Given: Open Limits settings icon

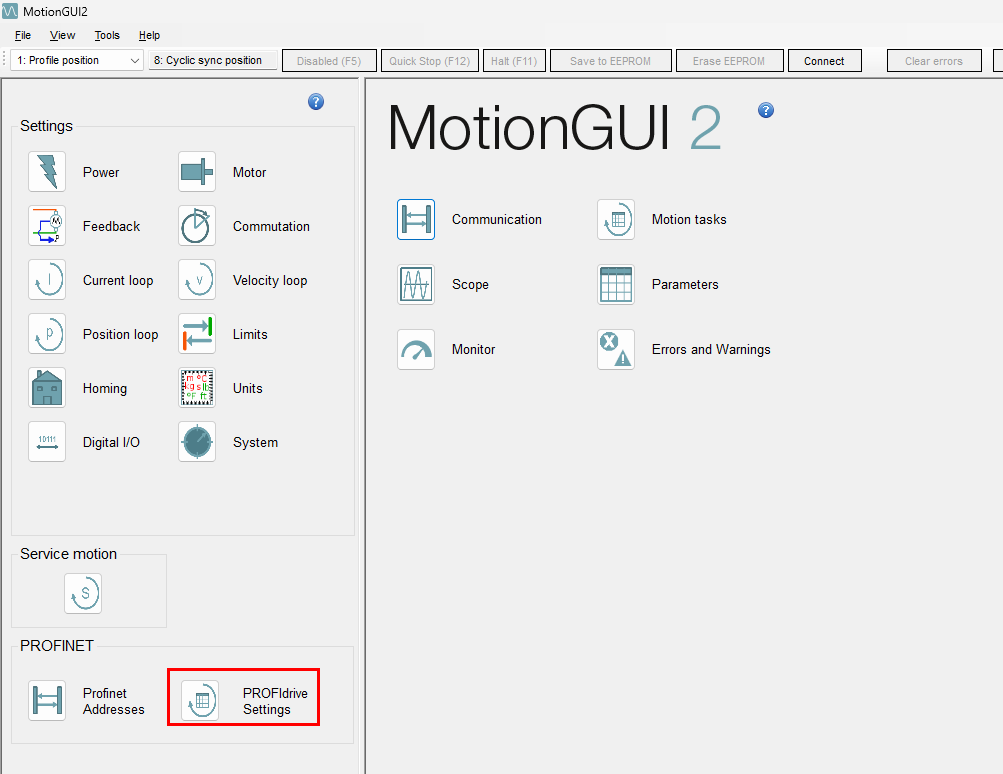Looking at the screenshot, I should click(197, 334).
